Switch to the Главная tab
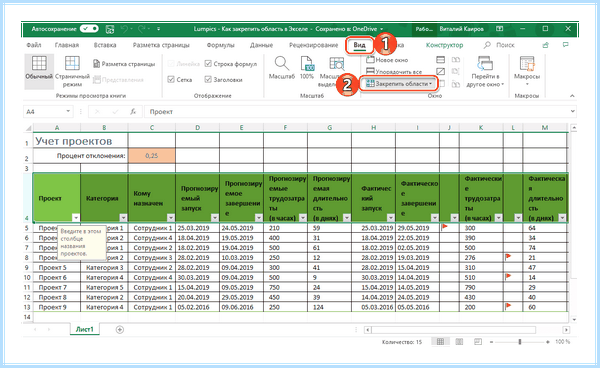Image resolution: width=600 pixels, height=368 pixels. (67, 45)
